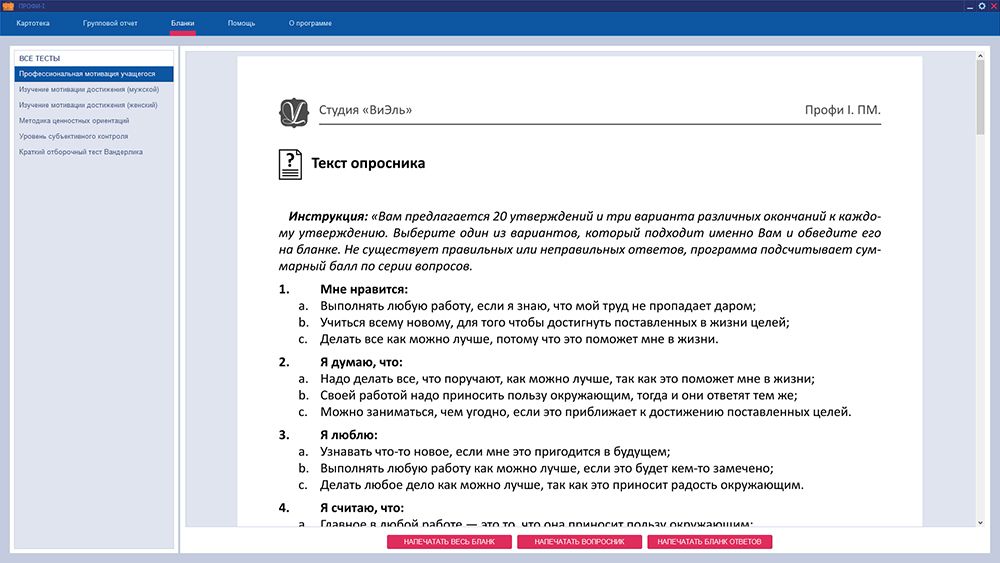Choose Изучение мотивации достижения (мужской) test

click(88, 89)
